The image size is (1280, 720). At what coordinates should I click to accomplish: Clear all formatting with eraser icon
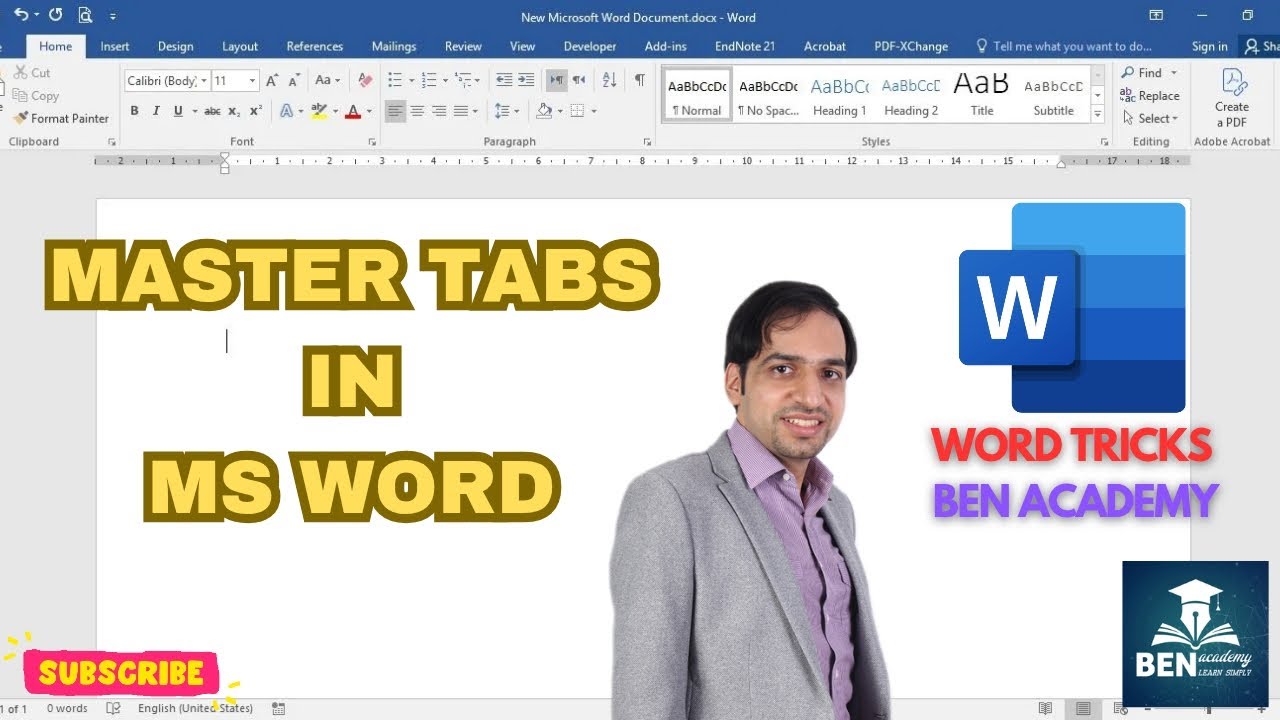tap(365, 80)
